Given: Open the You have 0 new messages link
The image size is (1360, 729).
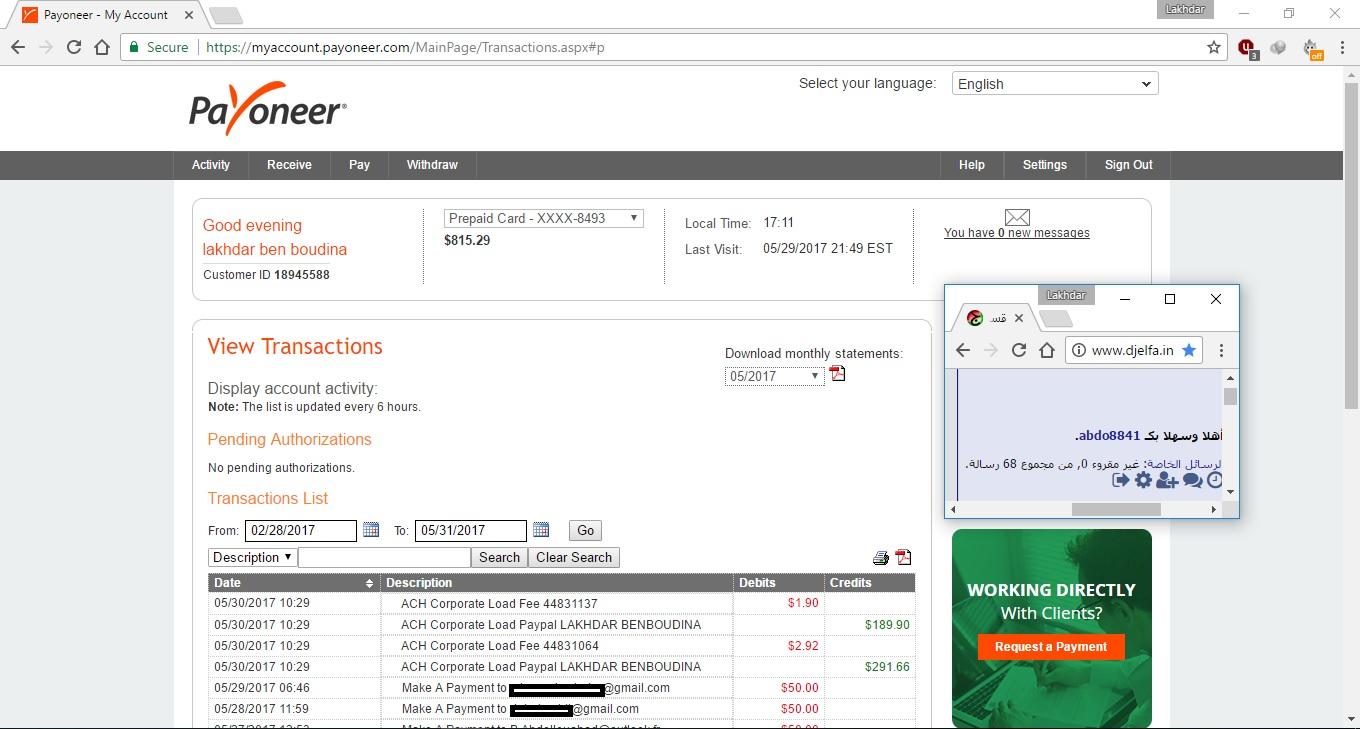Looking at the screenshot, I should 1017,233.
